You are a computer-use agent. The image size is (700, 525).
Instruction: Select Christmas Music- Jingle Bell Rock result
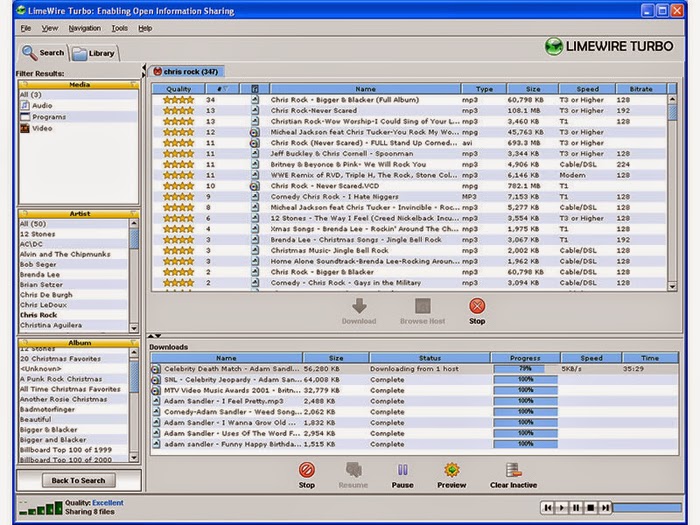click(409, 250)
